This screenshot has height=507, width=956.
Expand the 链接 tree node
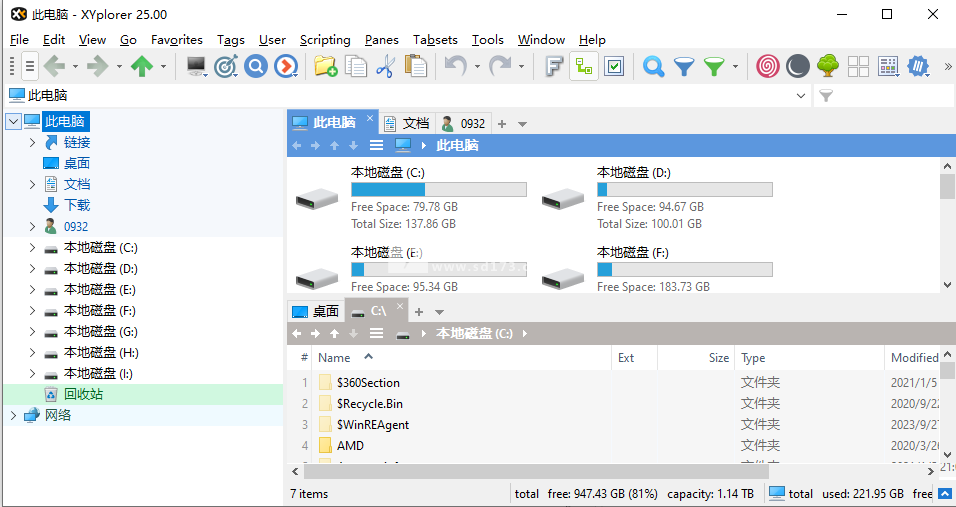click(32, 143)
